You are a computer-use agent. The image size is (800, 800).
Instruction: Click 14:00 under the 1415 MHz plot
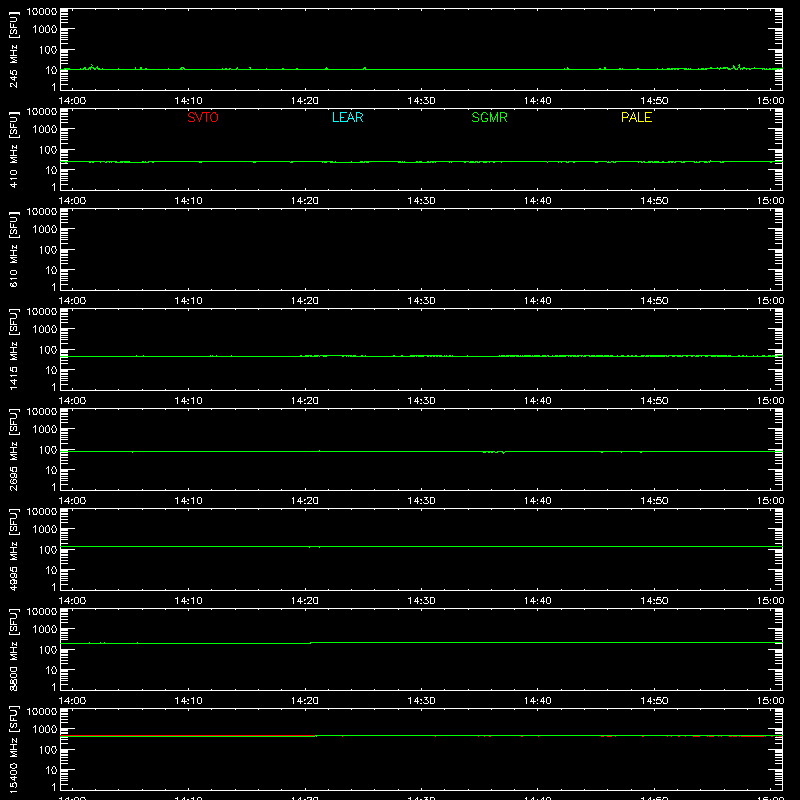point(72,401)
